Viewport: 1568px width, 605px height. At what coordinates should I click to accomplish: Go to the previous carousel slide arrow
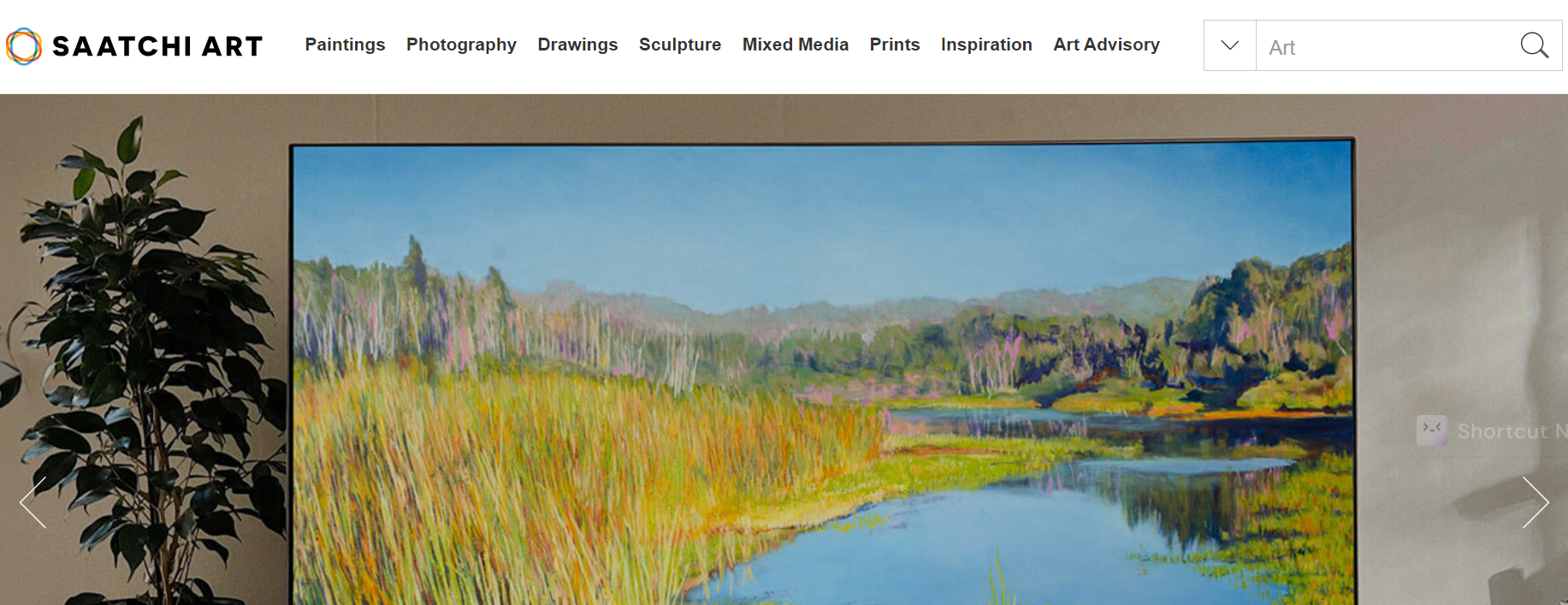pos(33,502)
